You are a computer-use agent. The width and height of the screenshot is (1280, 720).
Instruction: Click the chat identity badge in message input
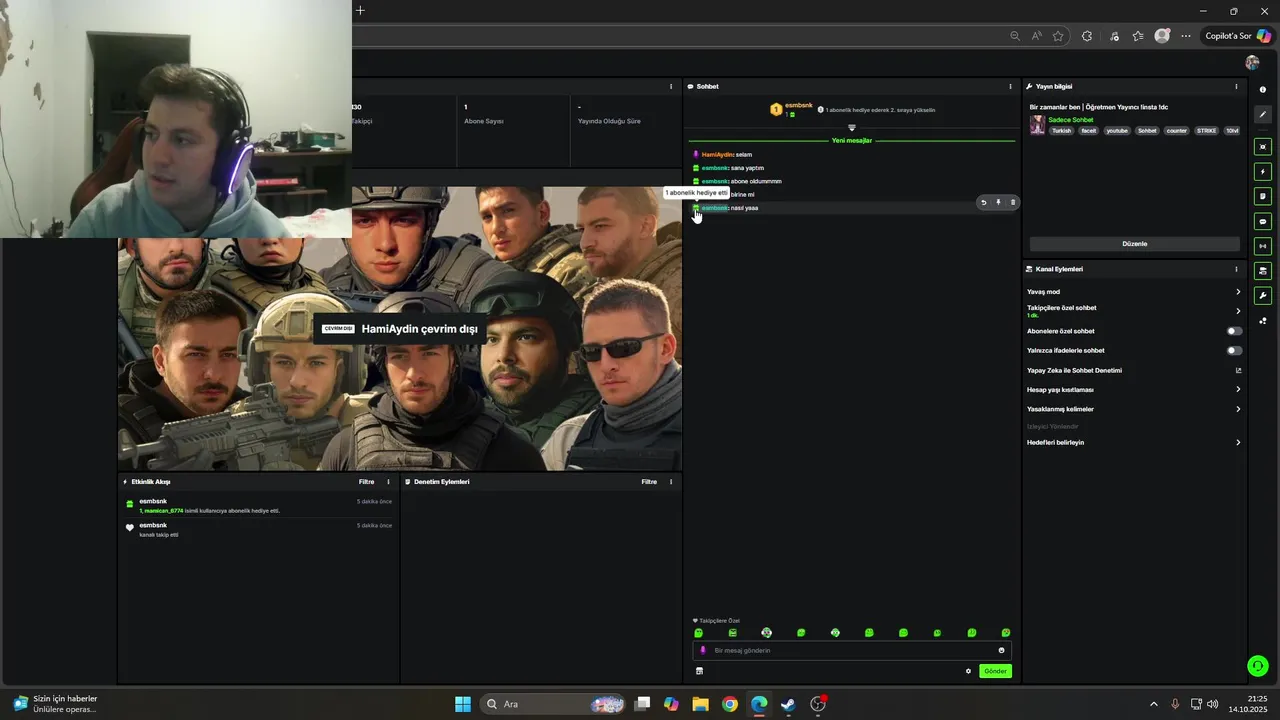pyautogui.click(x=702, y=650)
